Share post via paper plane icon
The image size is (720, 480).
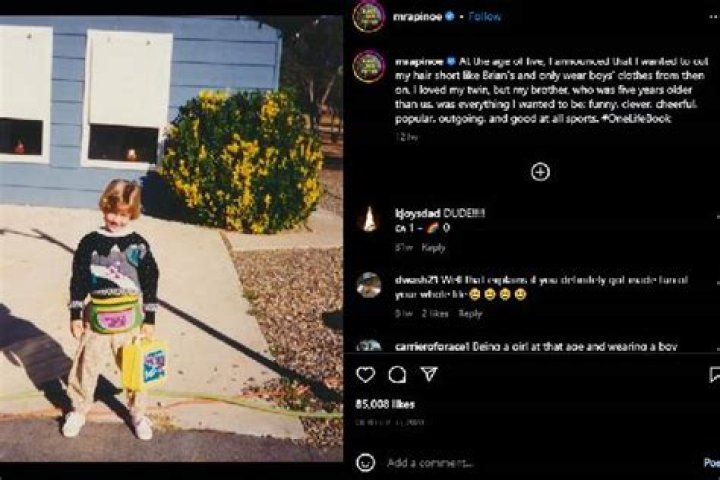[x=429, y=374]
